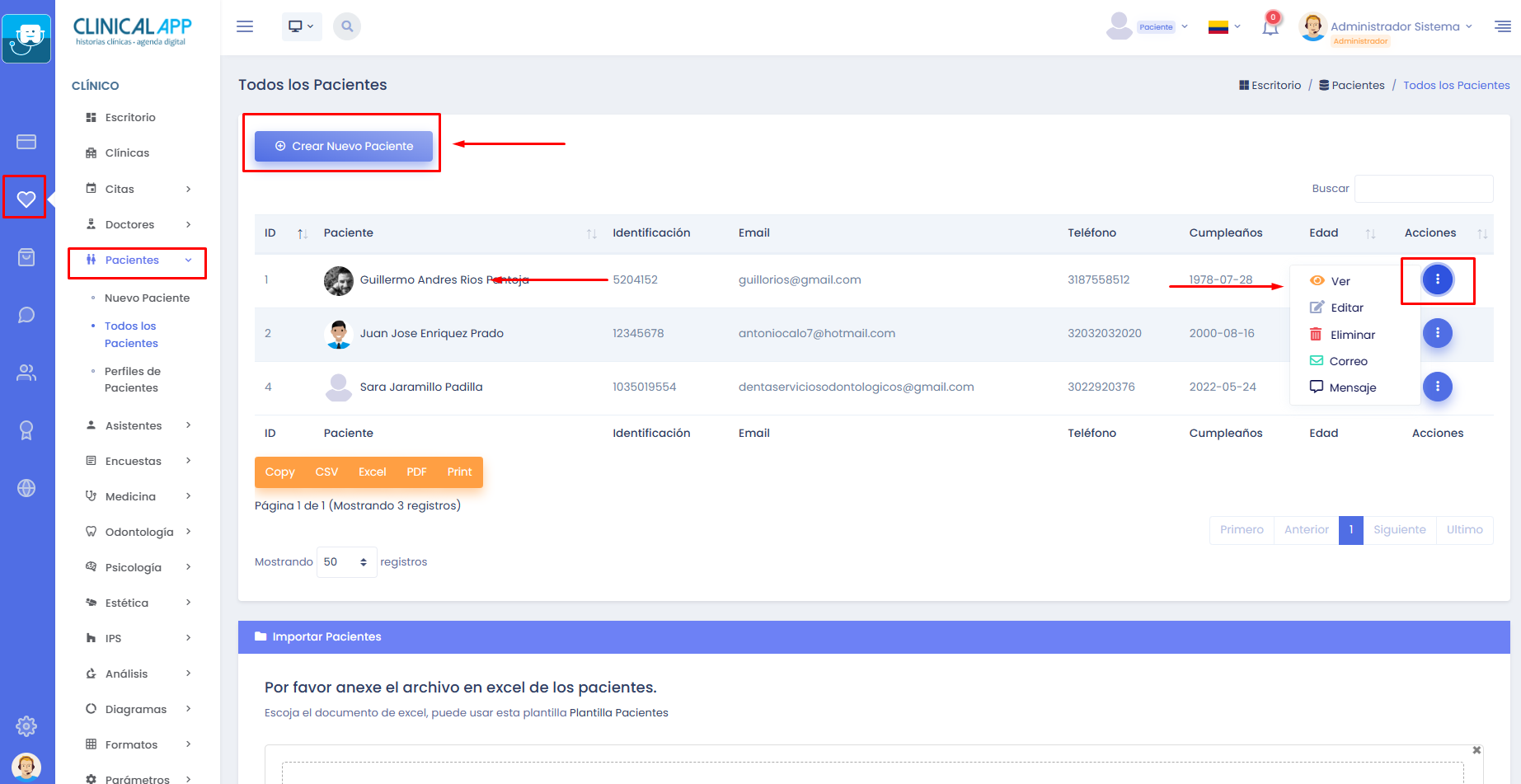Open the language flag dropdown
This screenshot has width=1521, height=784.
click(x=1224, y=27)
